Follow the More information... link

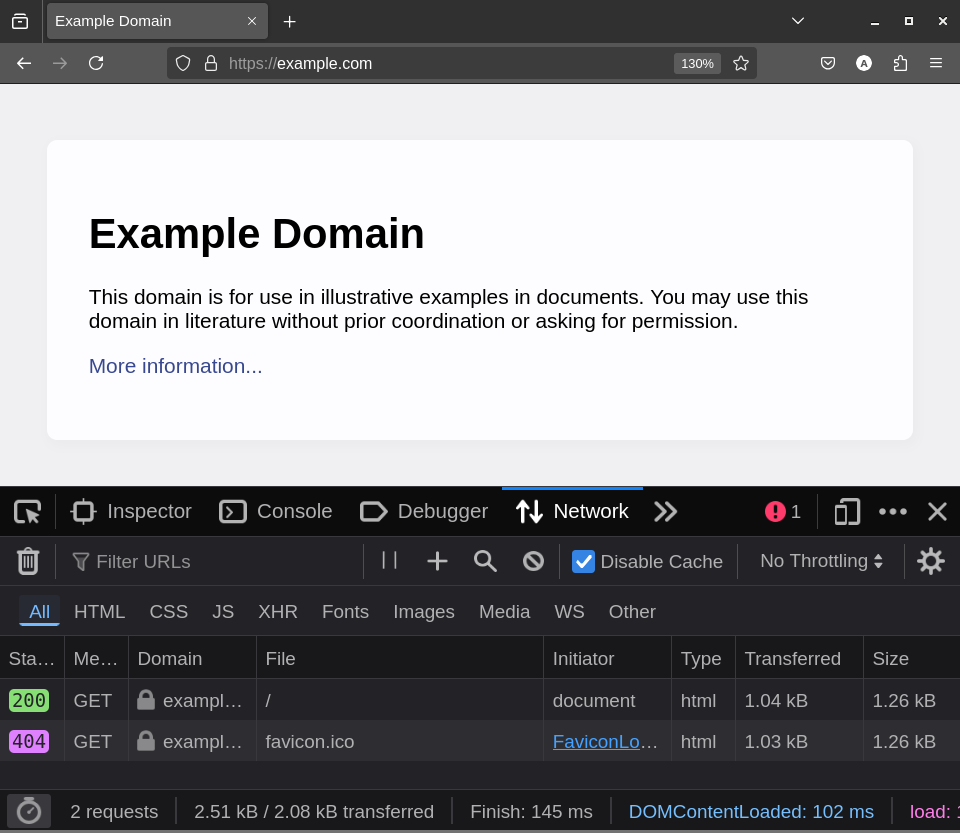[x=176, y=366]
